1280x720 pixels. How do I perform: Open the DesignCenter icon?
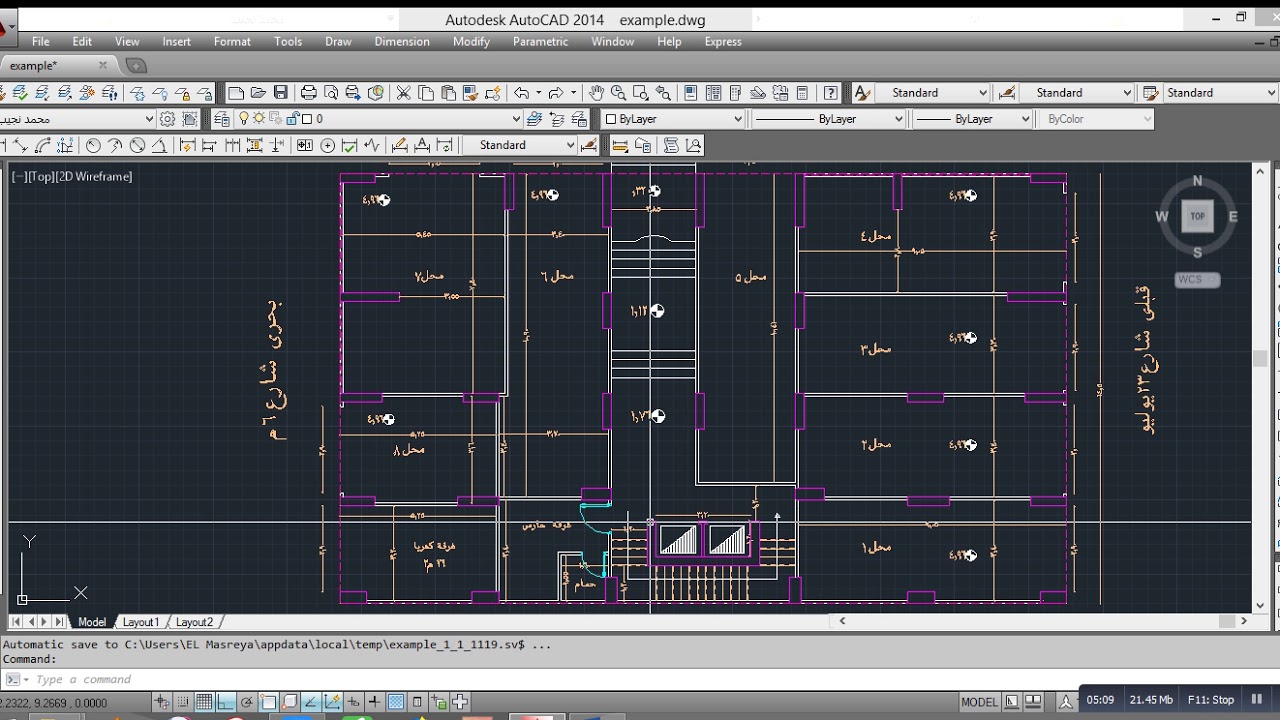point(713,93)
